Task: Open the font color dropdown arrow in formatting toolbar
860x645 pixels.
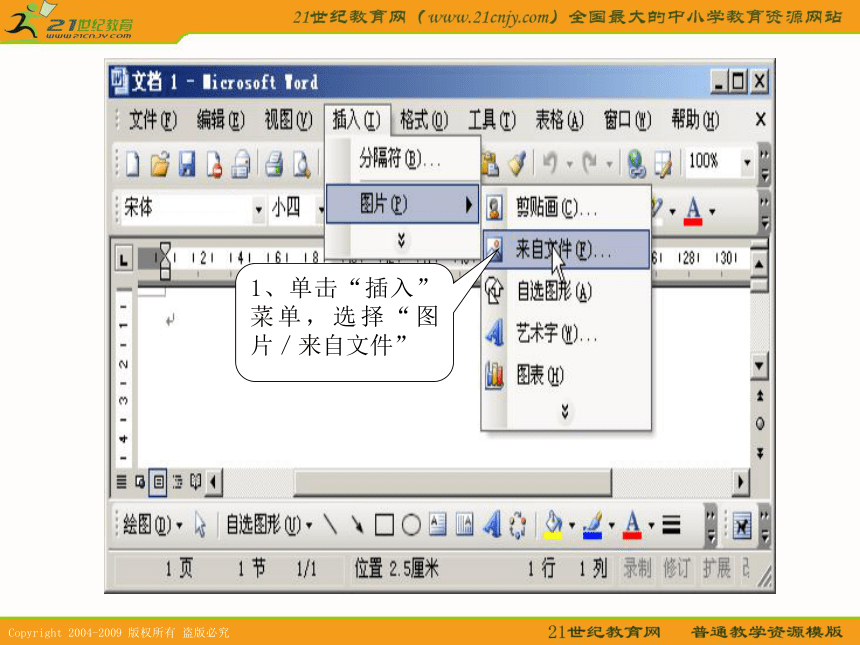Action: click(x=712, y=211)
